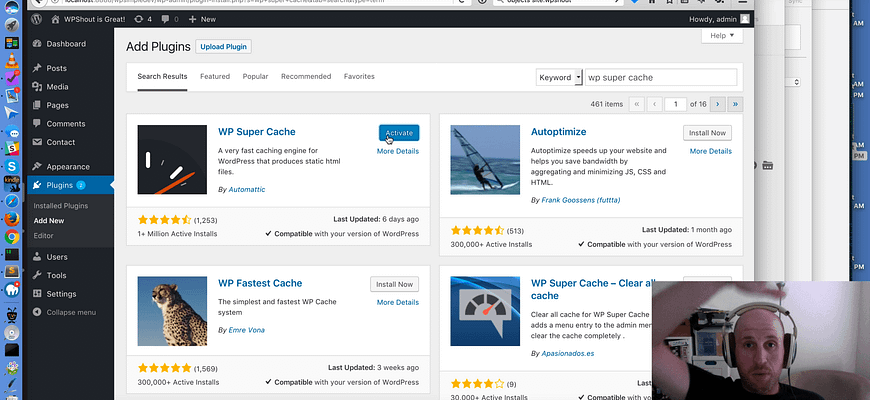Open the Appearance menu
Screen dimensions: 870x400
click(x=70, y=166)
